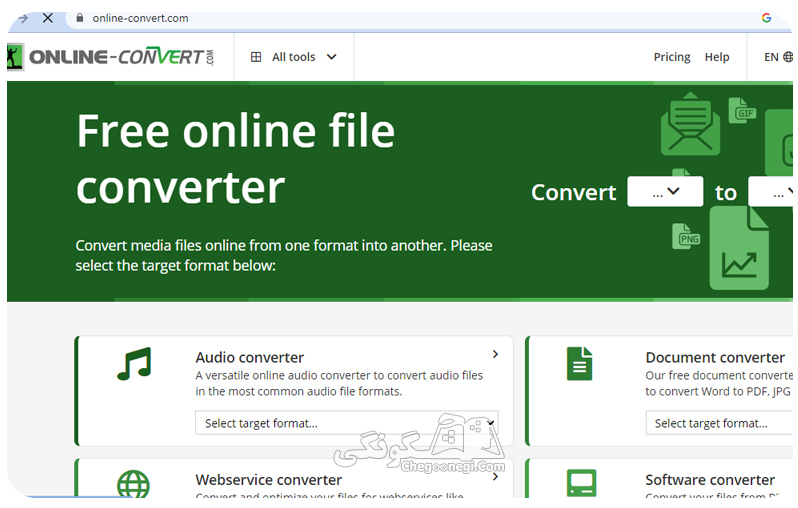This screenshot has height=508, width=798.
Task: Open the All tools menu
Action: click(x=294, y=57)
